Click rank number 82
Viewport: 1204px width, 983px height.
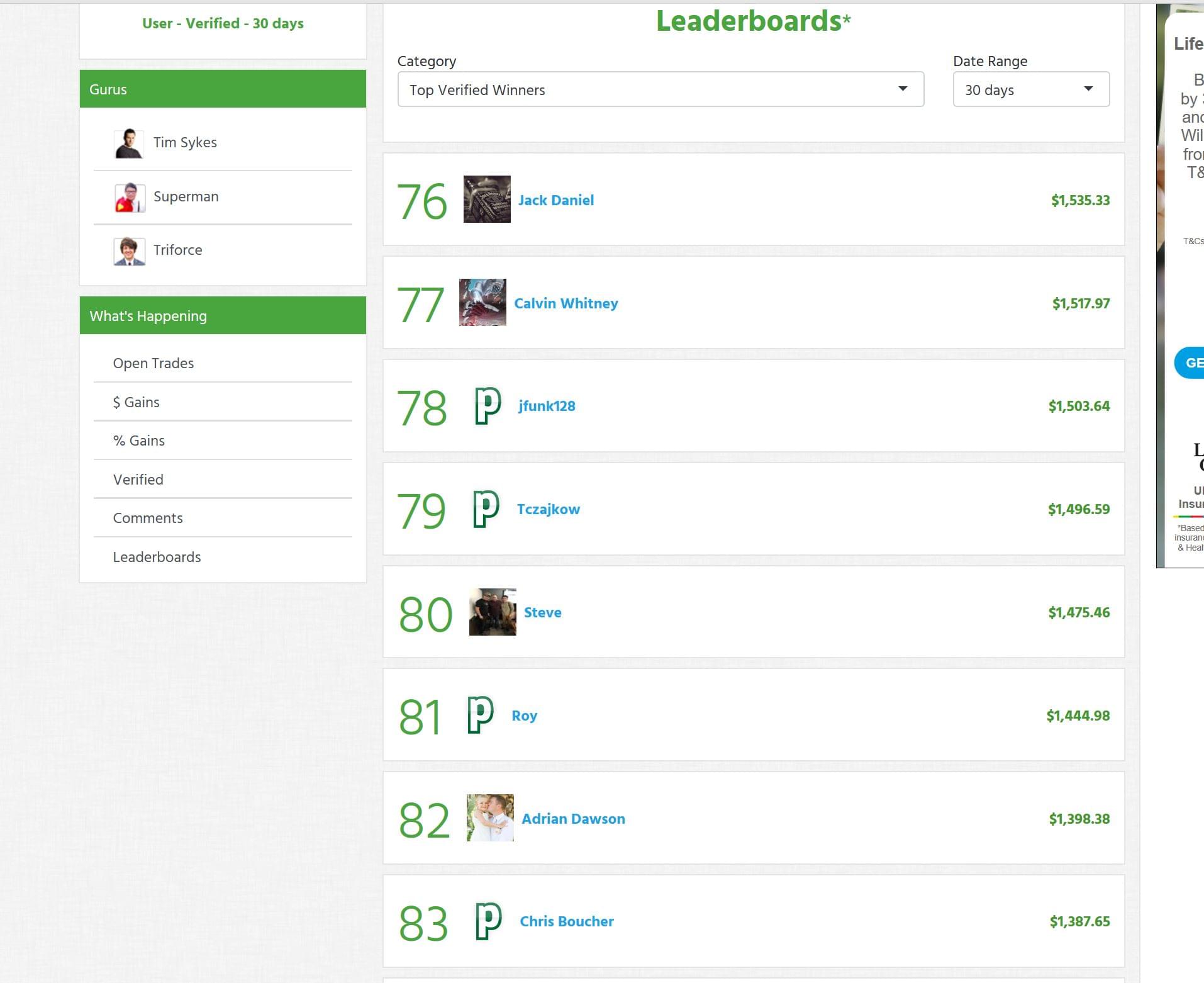[425, 821]
